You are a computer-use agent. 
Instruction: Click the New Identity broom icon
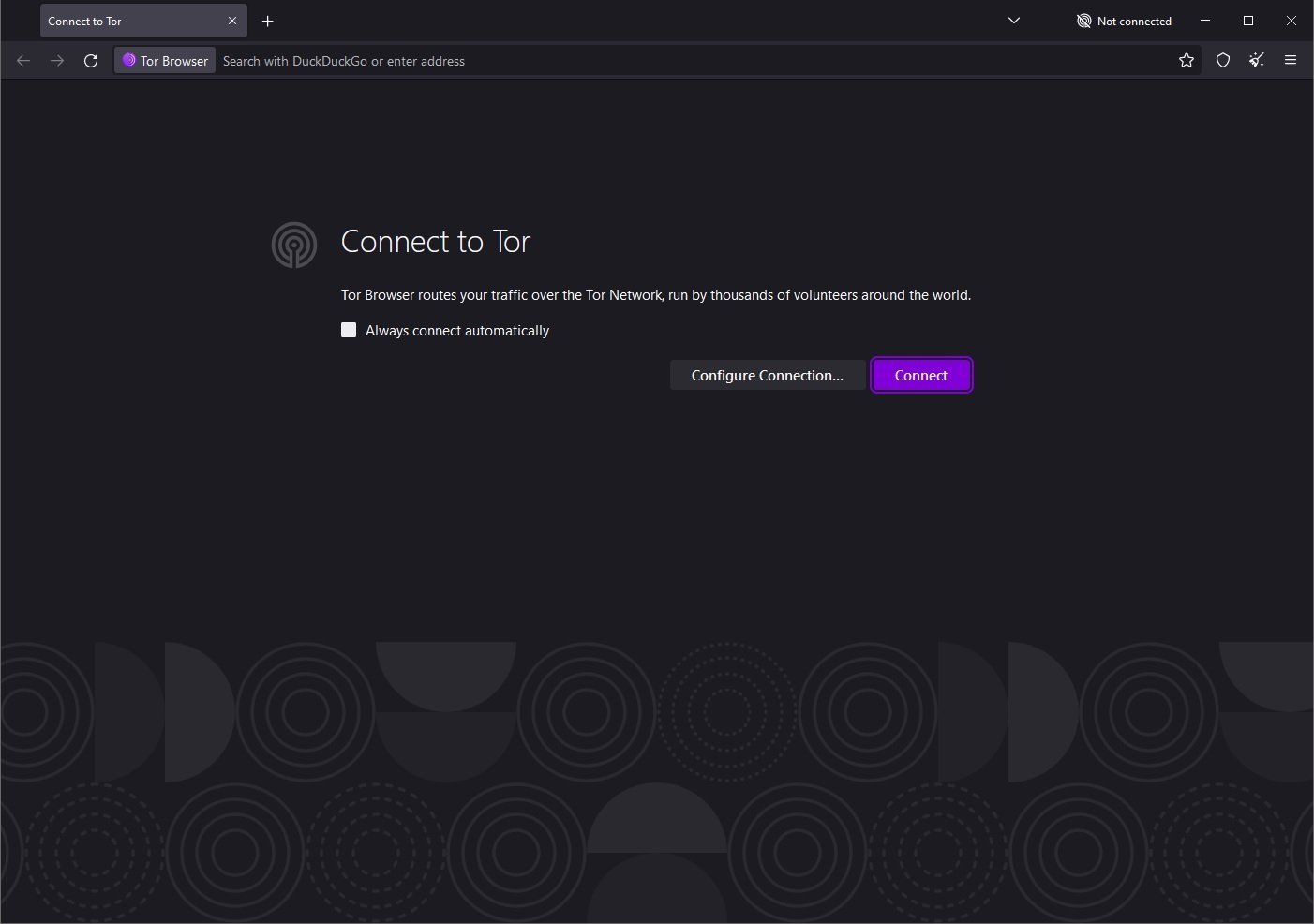[x=1257, y=61]
